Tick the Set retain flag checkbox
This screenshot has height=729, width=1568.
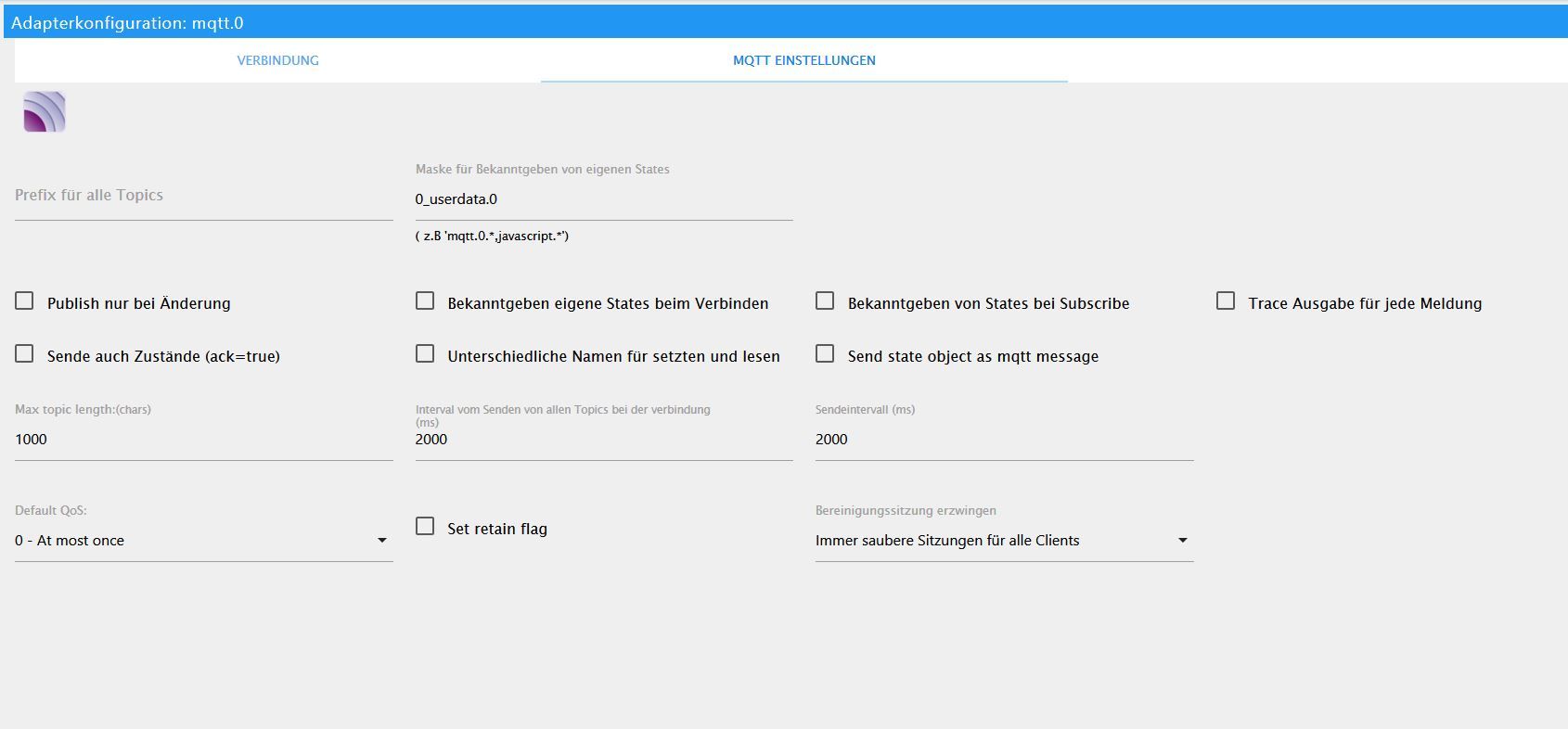(425, 527)
